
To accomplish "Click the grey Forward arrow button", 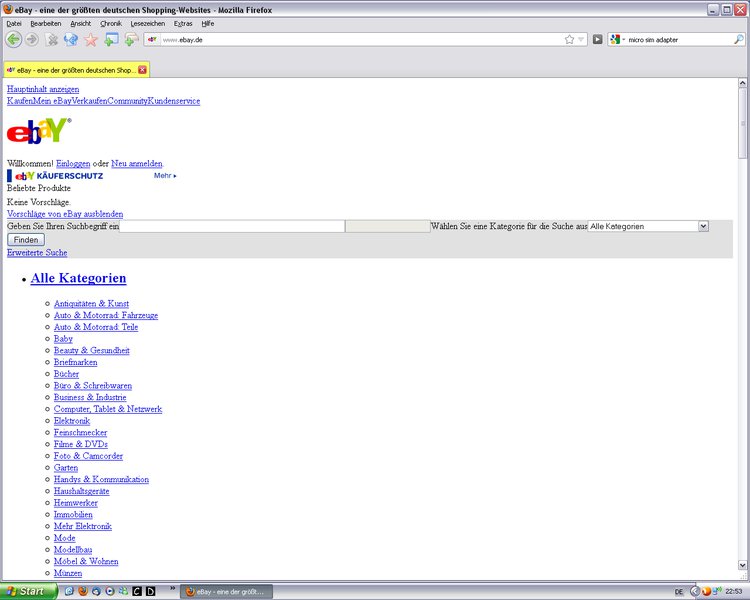I will pos(32,40).
